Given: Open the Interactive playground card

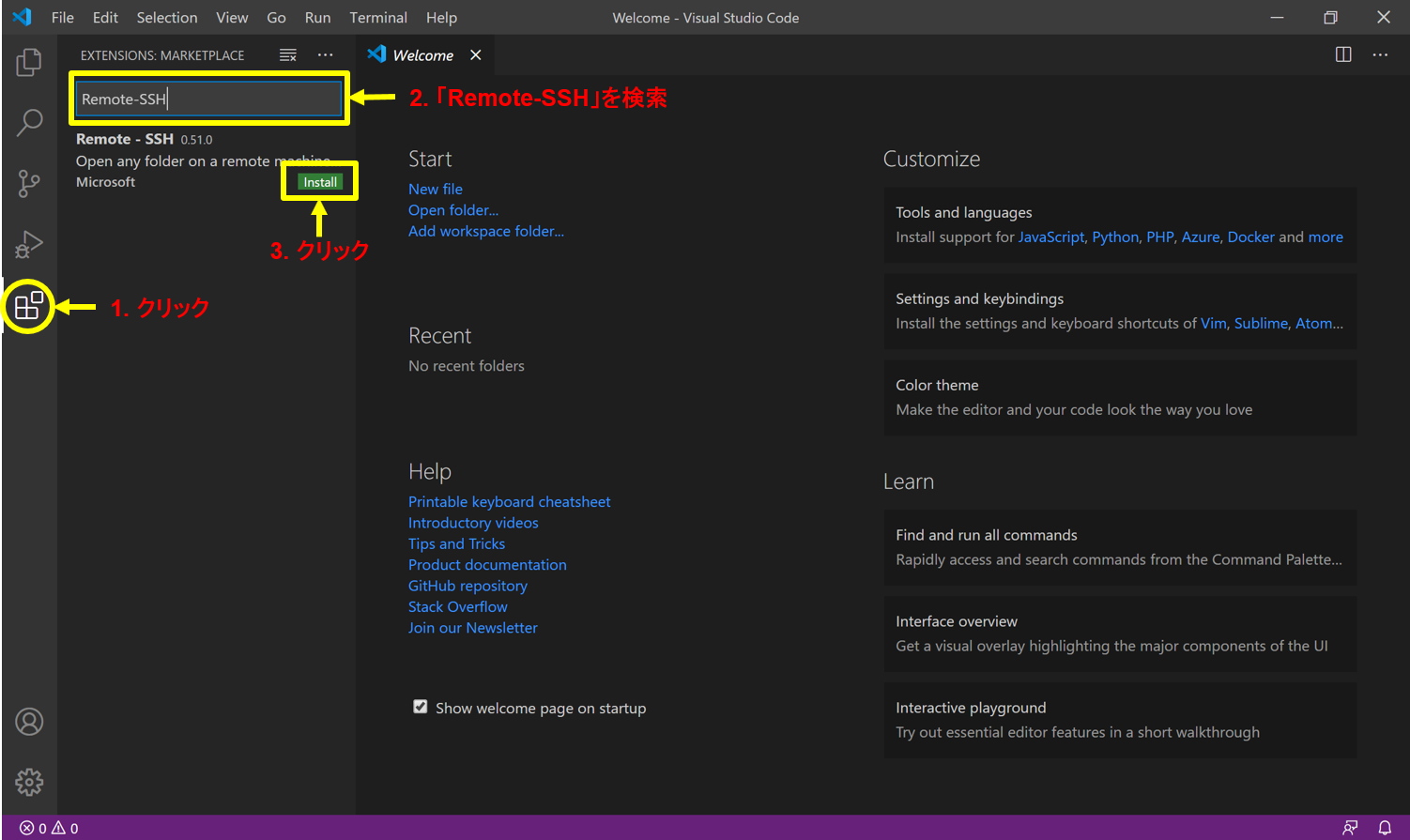Looking at the screenshot, I should click(x=1120, y=721).
